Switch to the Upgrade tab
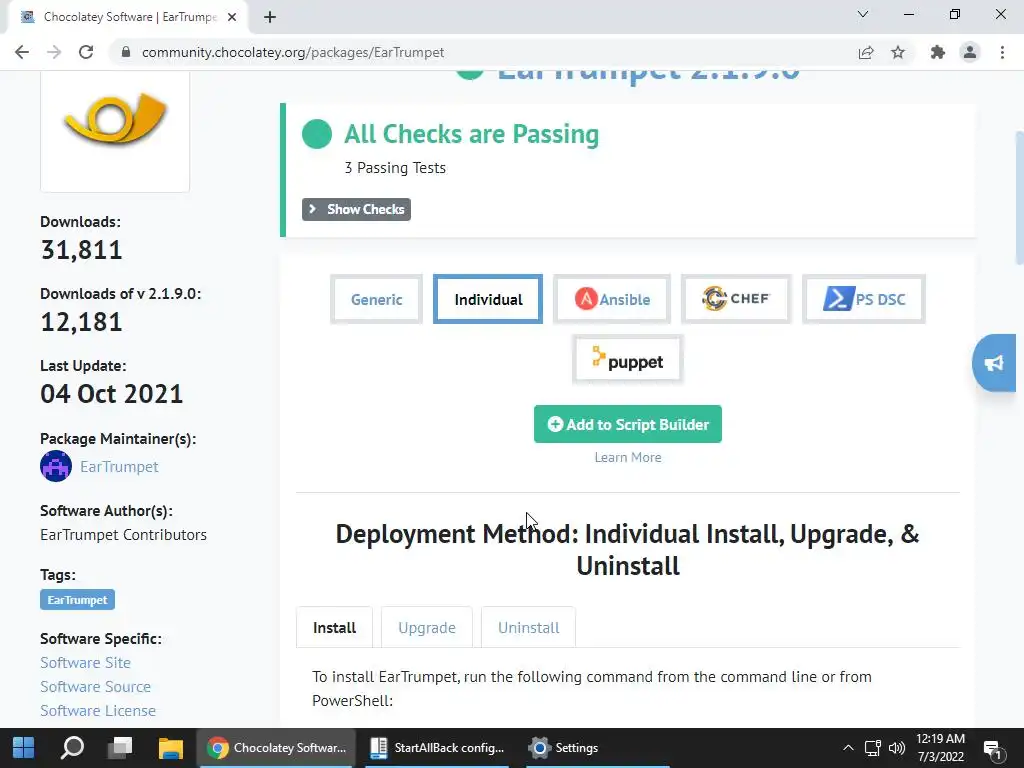 (x=426, y=628)
